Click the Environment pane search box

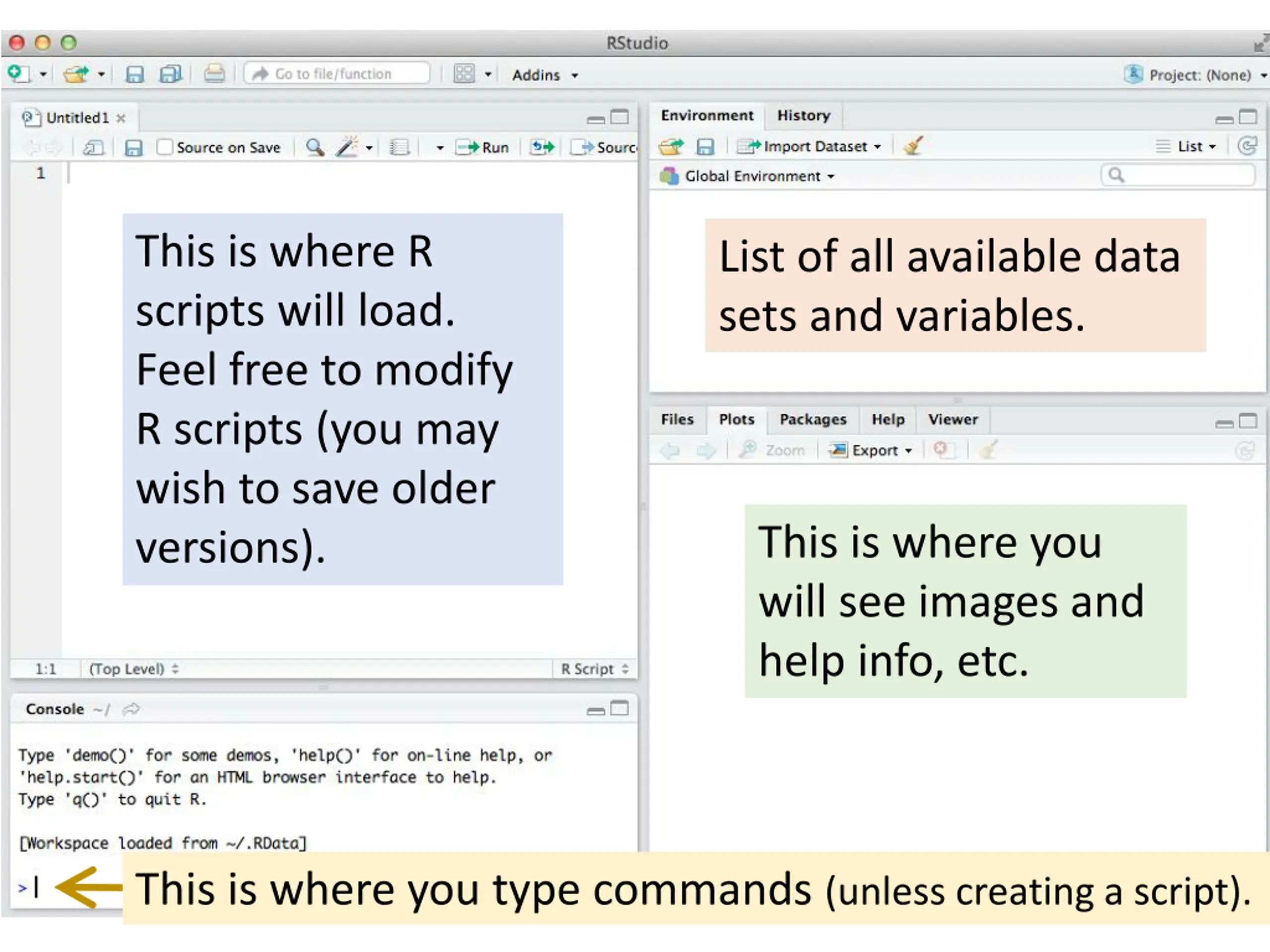coord(1178,175)
